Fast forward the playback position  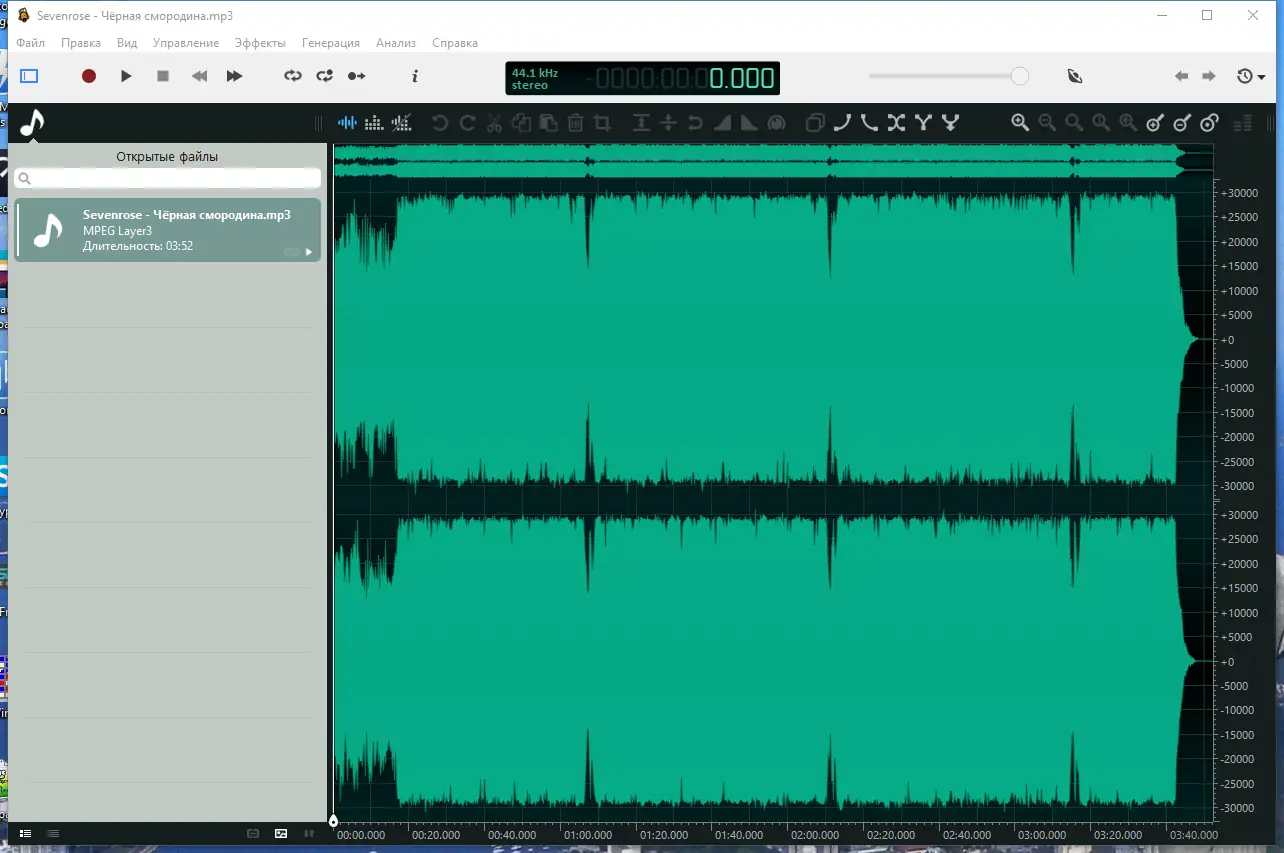(234, 76)
